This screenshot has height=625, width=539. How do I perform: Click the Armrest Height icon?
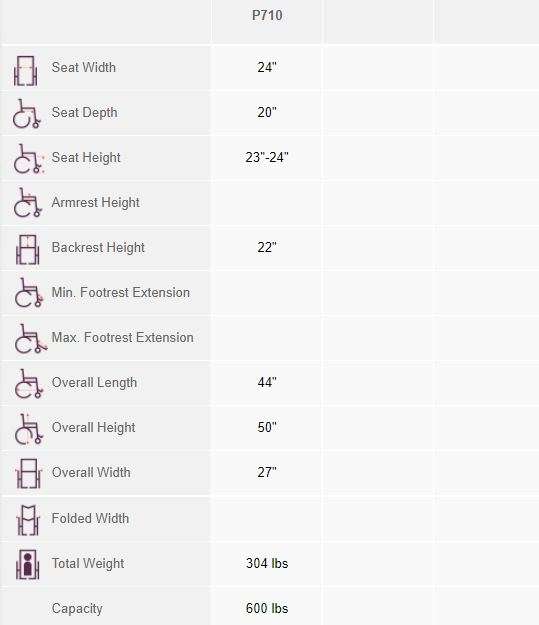pos(27,203)
